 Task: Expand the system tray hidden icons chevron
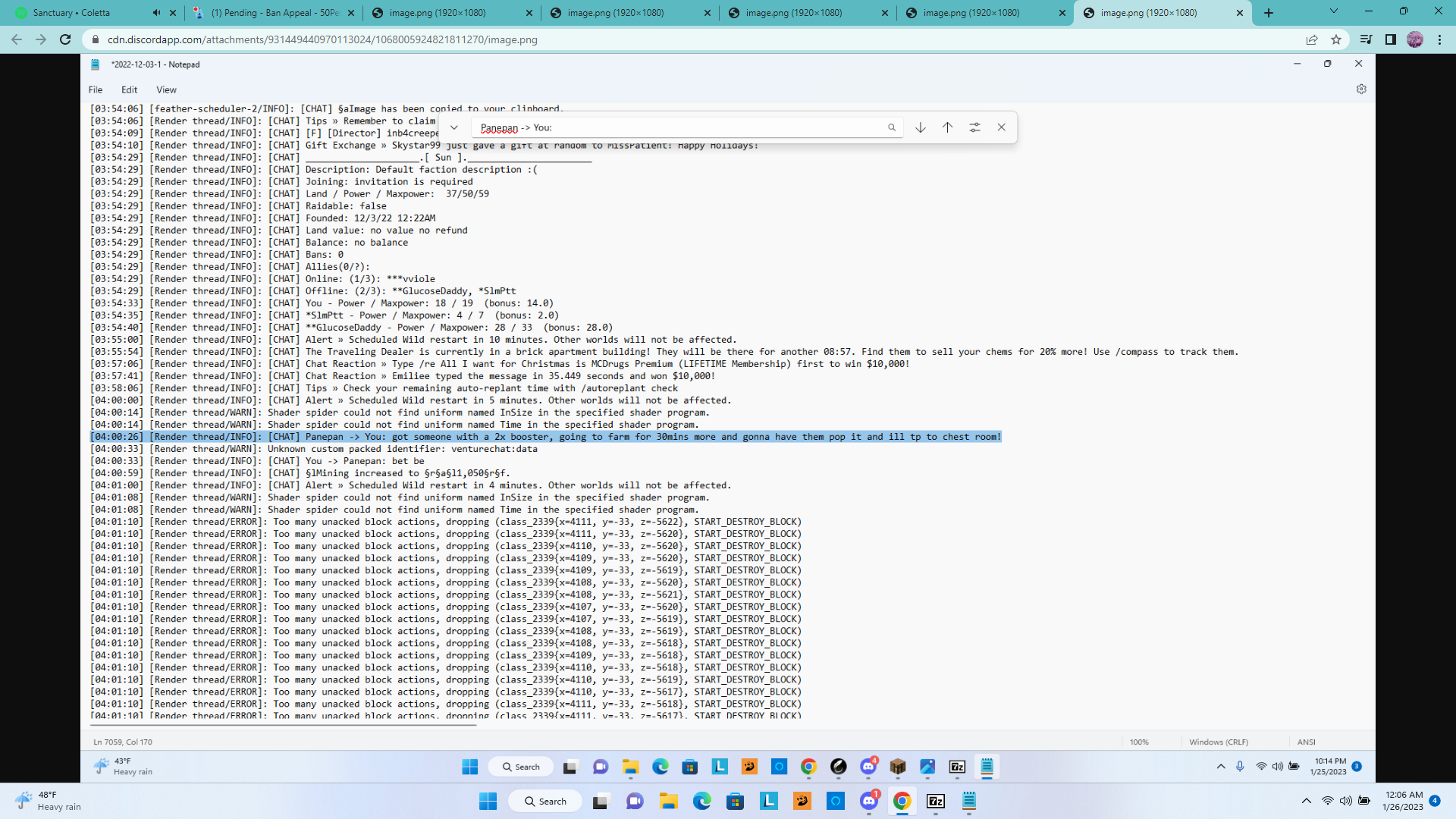pyautogui.click(x=1306, y=801)
